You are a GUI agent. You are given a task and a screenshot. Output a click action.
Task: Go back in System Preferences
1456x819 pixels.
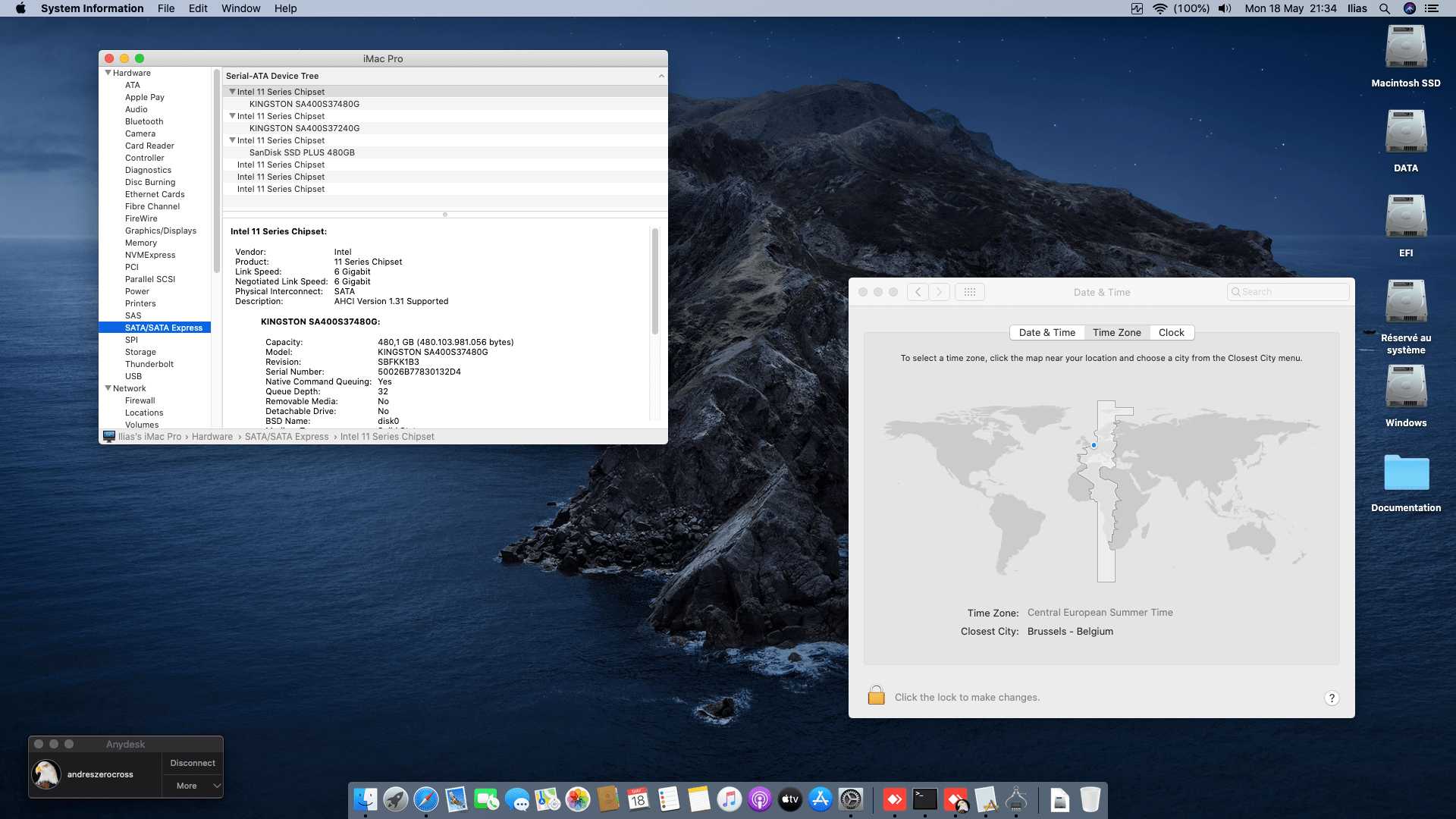coord(918,292)
